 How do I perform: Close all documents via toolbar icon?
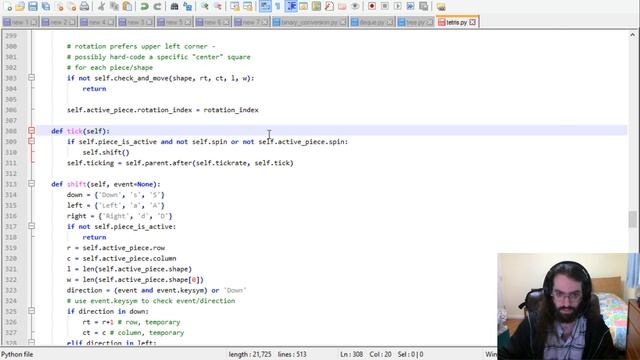pyautogui.click(x=72, y=6)
